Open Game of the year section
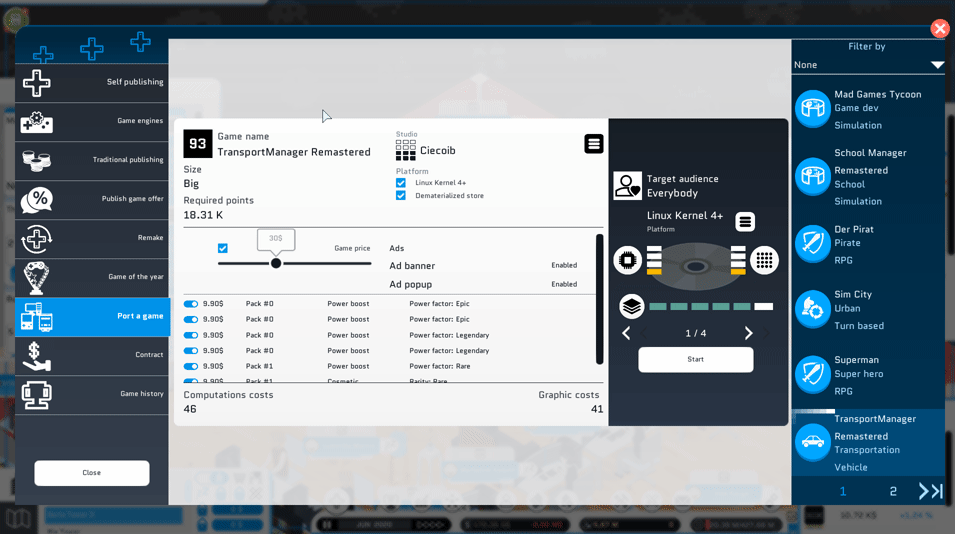Screen dimensions: 955x534 [x=92, y=277]
